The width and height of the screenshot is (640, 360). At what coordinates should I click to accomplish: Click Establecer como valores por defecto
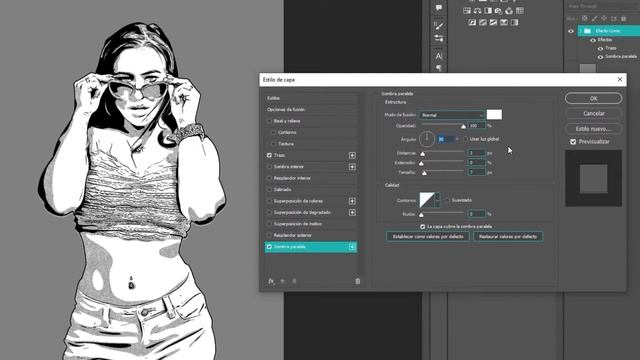(x=428, y=236)
